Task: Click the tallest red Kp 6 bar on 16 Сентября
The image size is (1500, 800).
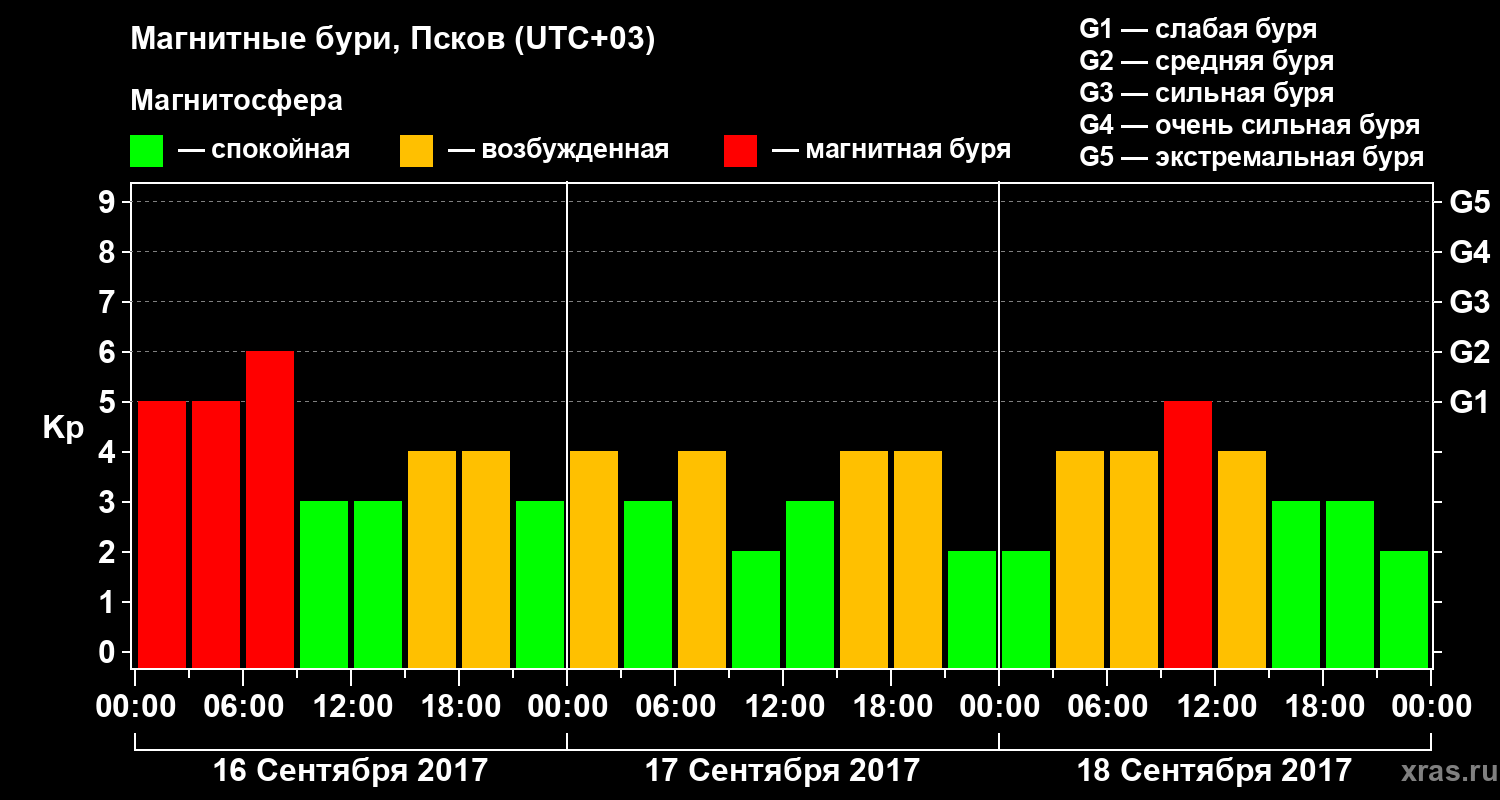Action: (x=270, y=510)
